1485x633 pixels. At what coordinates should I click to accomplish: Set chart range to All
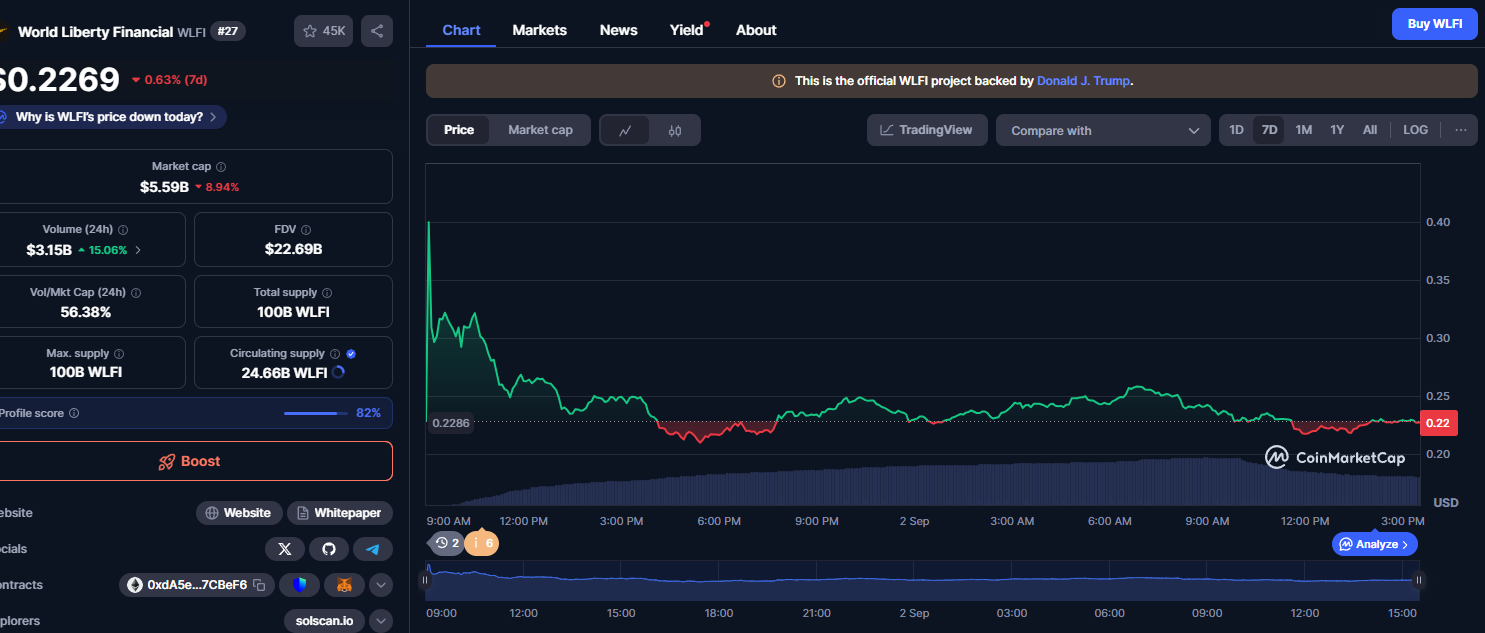tap(1370, 130)
